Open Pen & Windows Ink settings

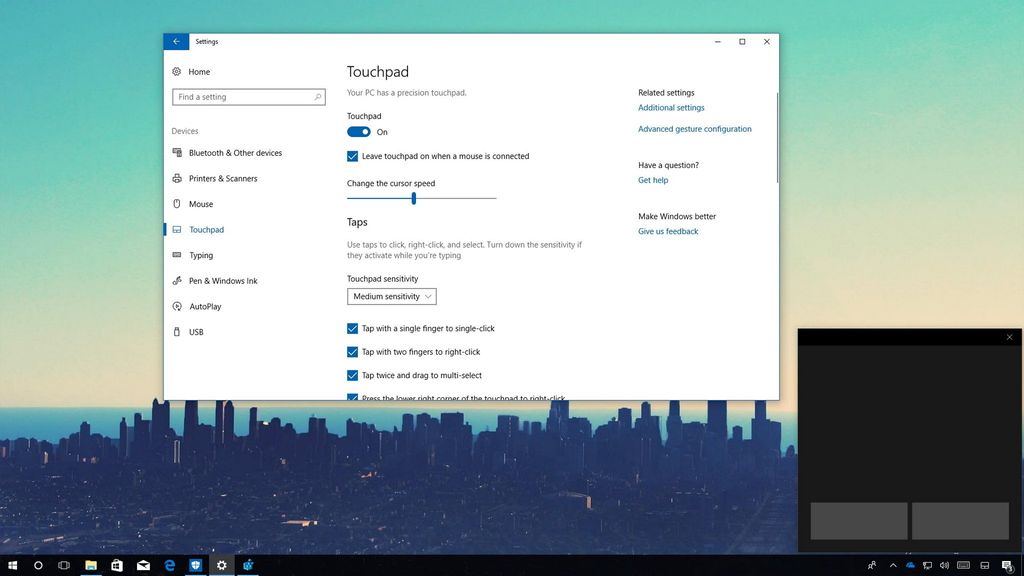[x=176, y=280]
